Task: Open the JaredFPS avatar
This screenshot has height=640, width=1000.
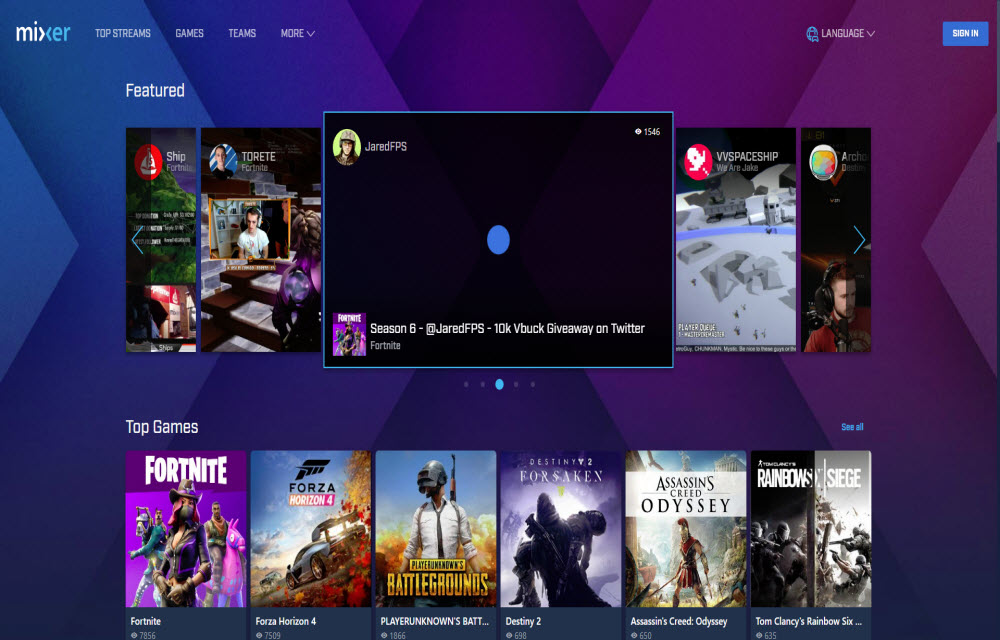Action: [346, 147]
